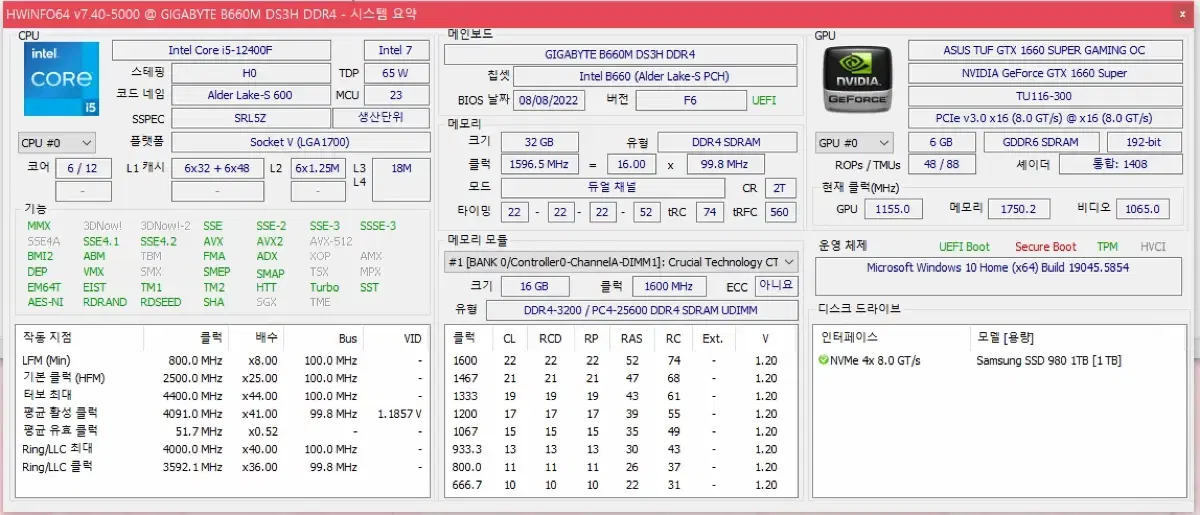Click the green check icon beside NVMe
Screen dimensions: 1200x515
(823, 360)
